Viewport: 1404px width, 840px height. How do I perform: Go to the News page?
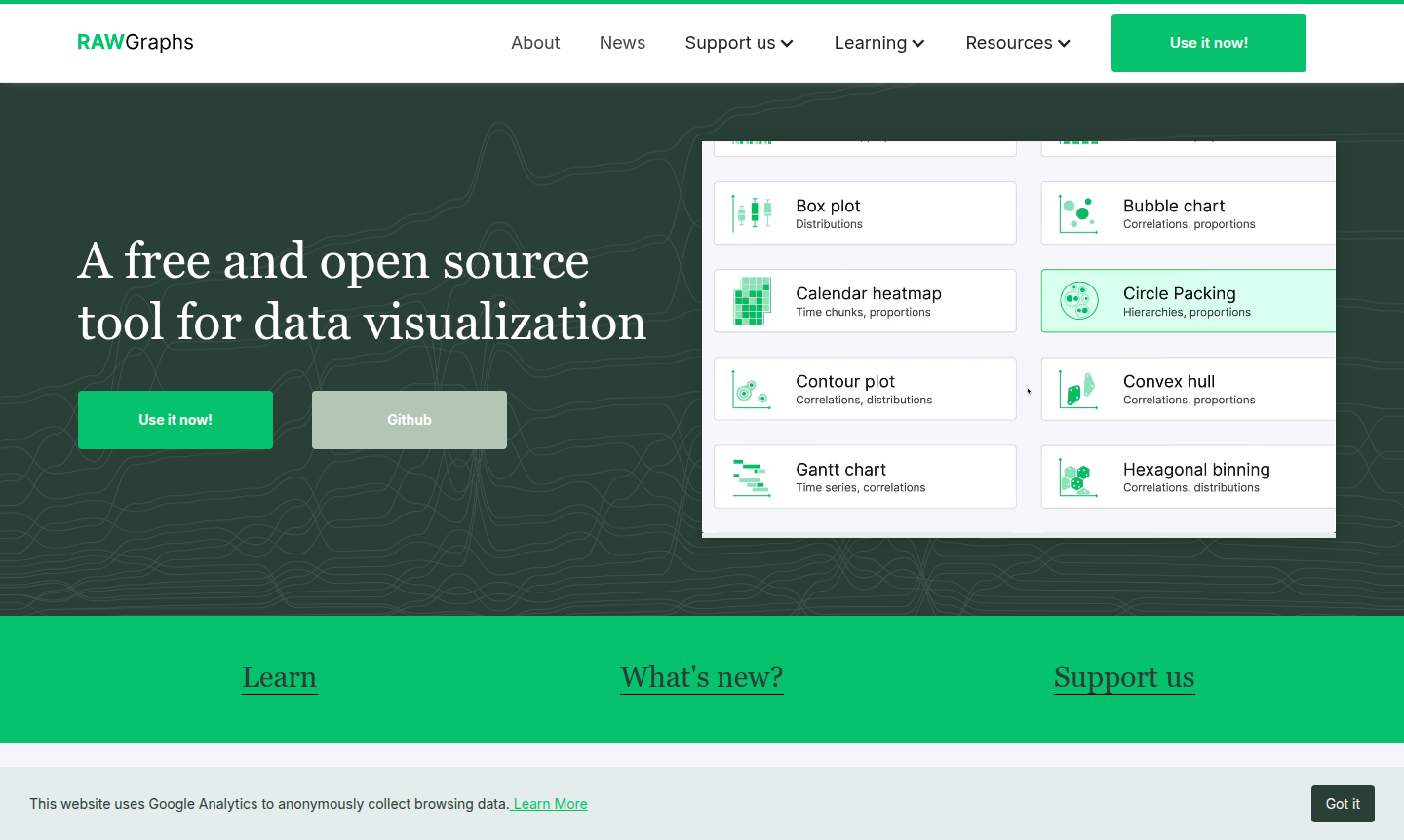(x=622, y=43)
